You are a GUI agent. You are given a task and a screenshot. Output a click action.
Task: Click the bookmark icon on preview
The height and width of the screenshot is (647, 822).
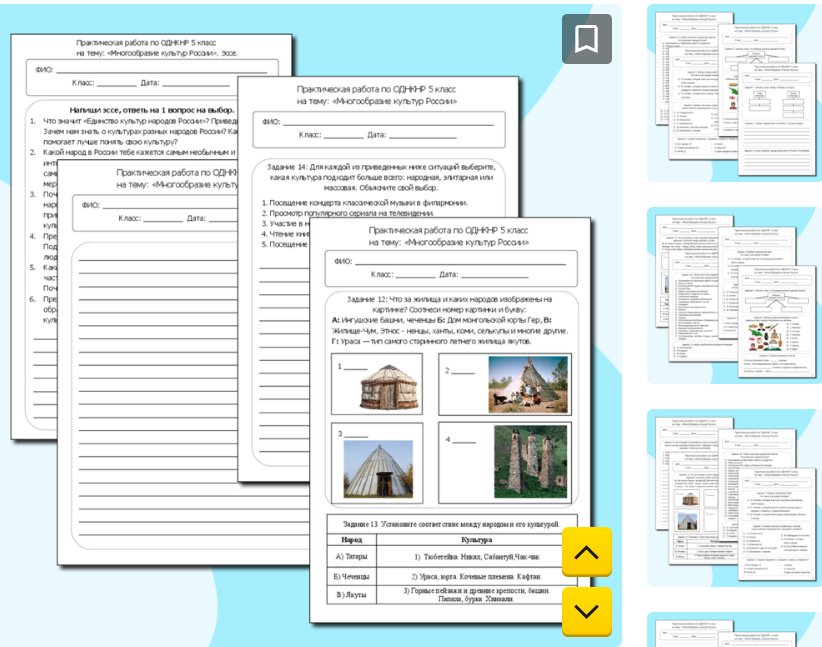pyautogui.click(x=587, y=39)
